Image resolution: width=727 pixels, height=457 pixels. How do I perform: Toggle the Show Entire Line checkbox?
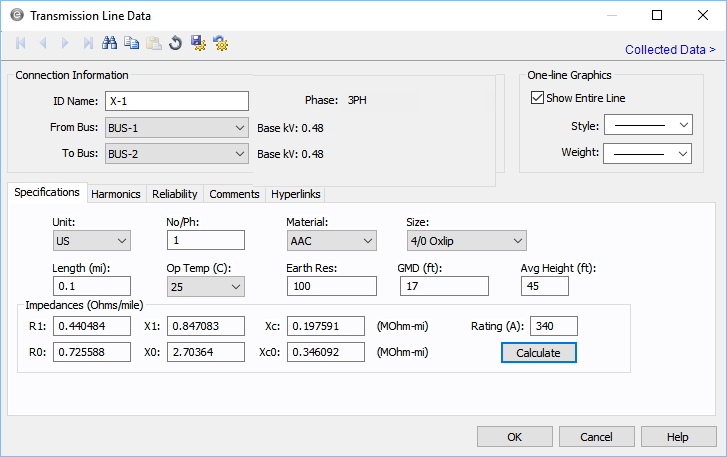537,98
